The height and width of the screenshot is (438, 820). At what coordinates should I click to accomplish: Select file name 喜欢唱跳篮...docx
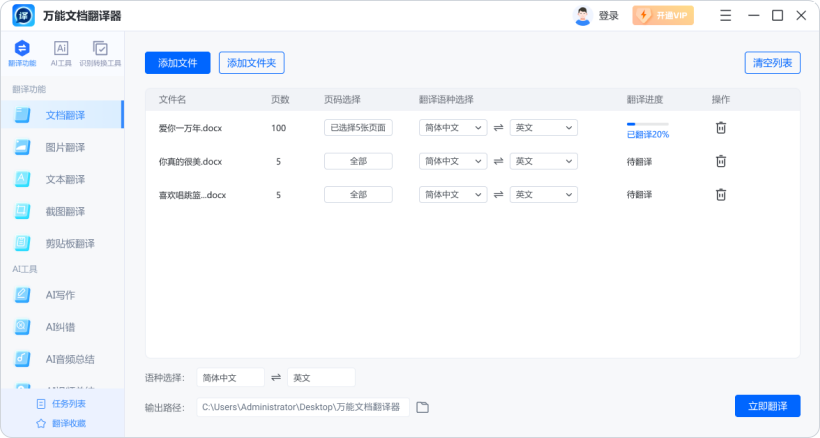click(192, 195)
